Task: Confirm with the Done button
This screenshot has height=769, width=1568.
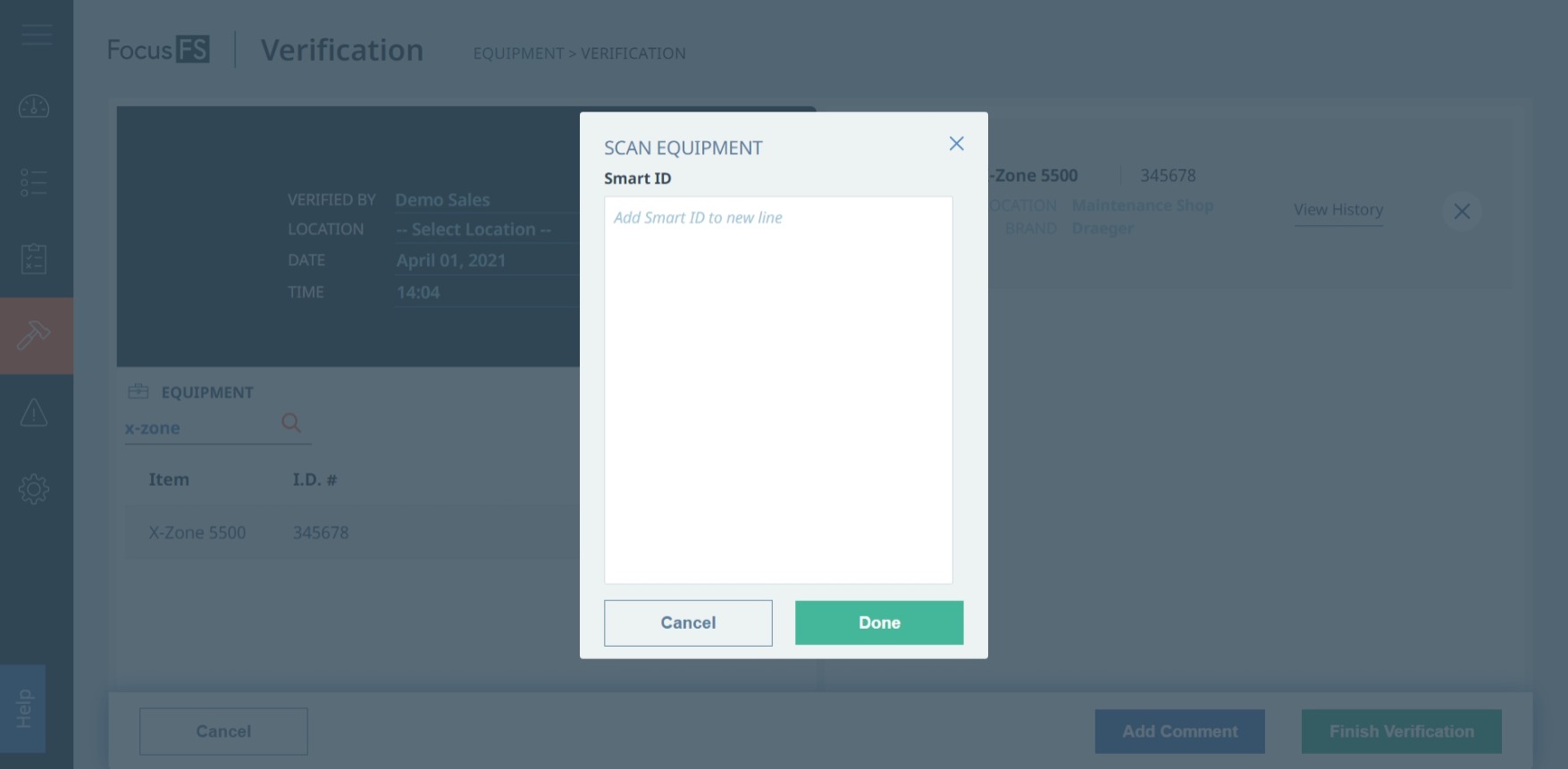Action: pos(879,623)
